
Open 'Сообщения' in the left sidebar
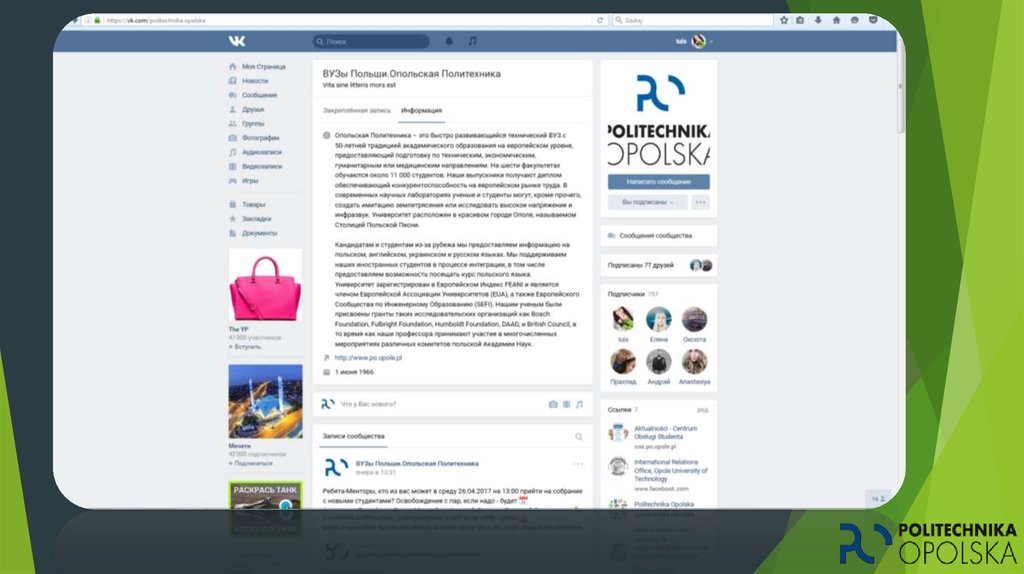[x=259, y=95]
